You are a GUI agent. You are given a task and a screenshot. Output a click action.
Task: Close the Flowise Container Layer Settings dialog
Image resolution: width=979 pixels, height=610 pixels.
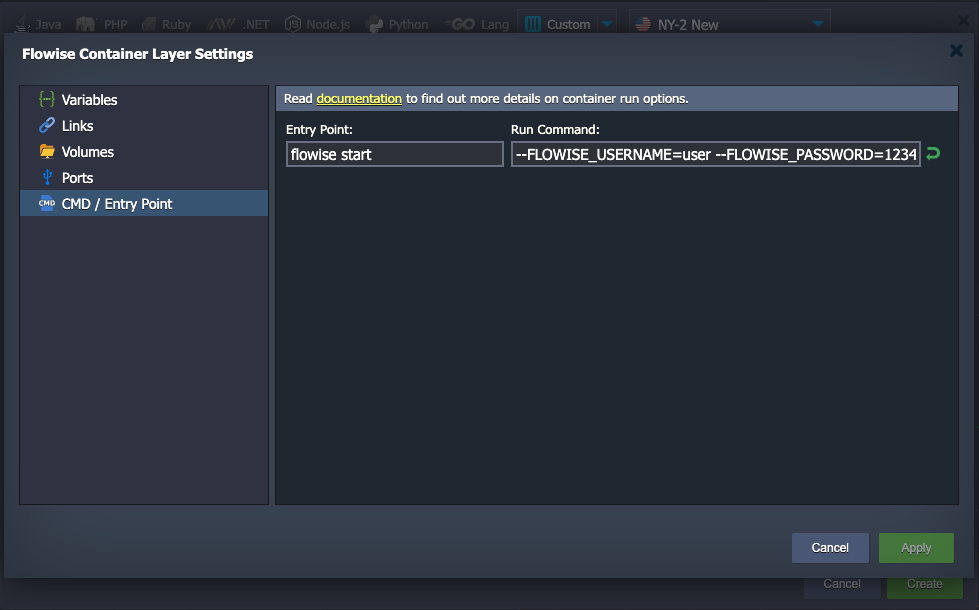(x=956, y=51)
